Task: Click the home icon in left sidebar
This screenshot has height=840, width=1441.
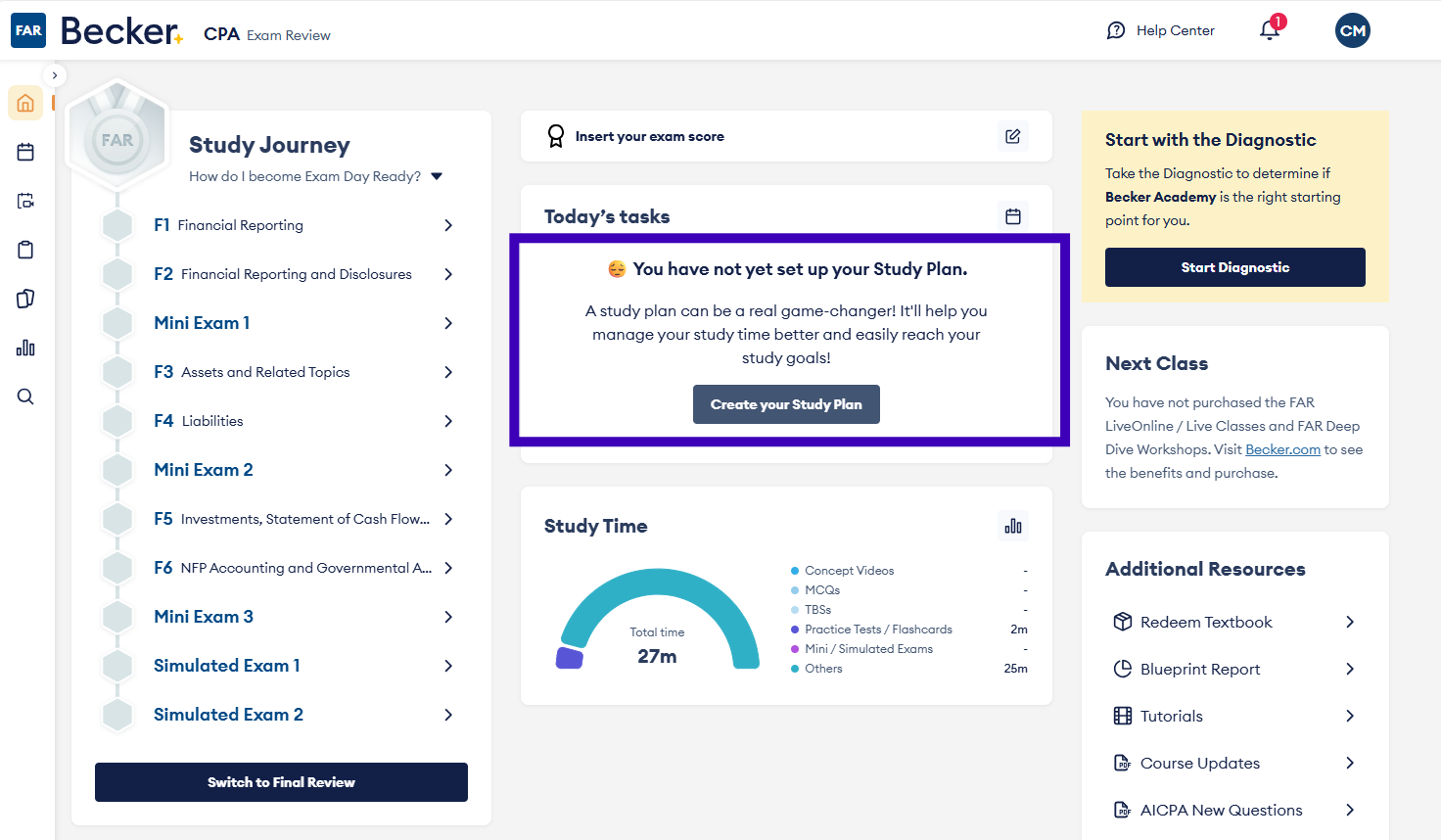Action: coord(25,103)
